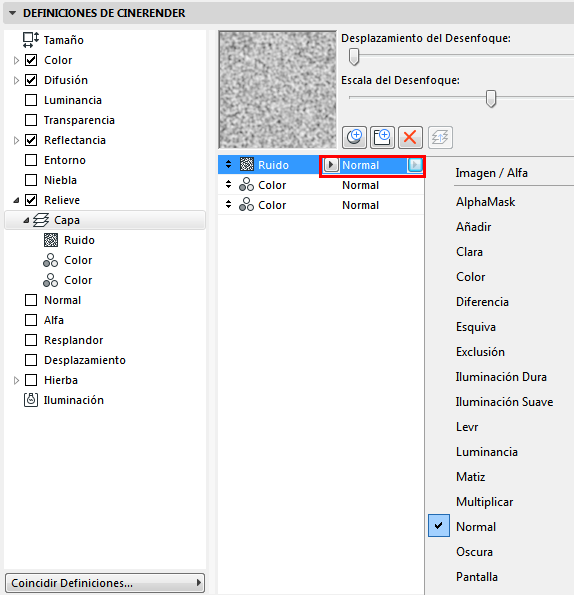Choose Imagen / Alfa from the blend menu

(491, 173)
